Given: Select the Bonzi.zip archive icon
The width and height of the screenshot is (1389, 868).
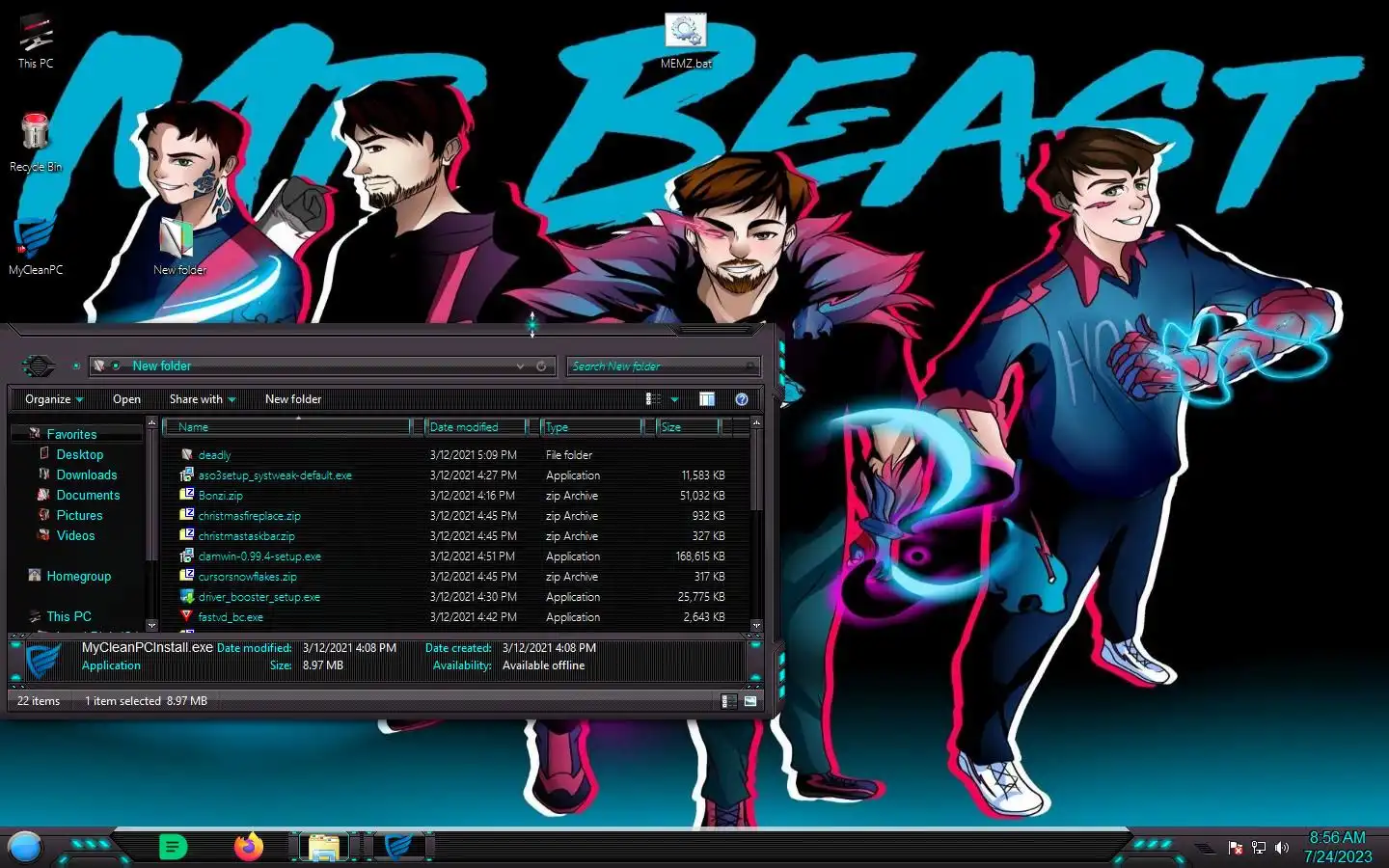Looking at the screenshot, I should 187,495.
